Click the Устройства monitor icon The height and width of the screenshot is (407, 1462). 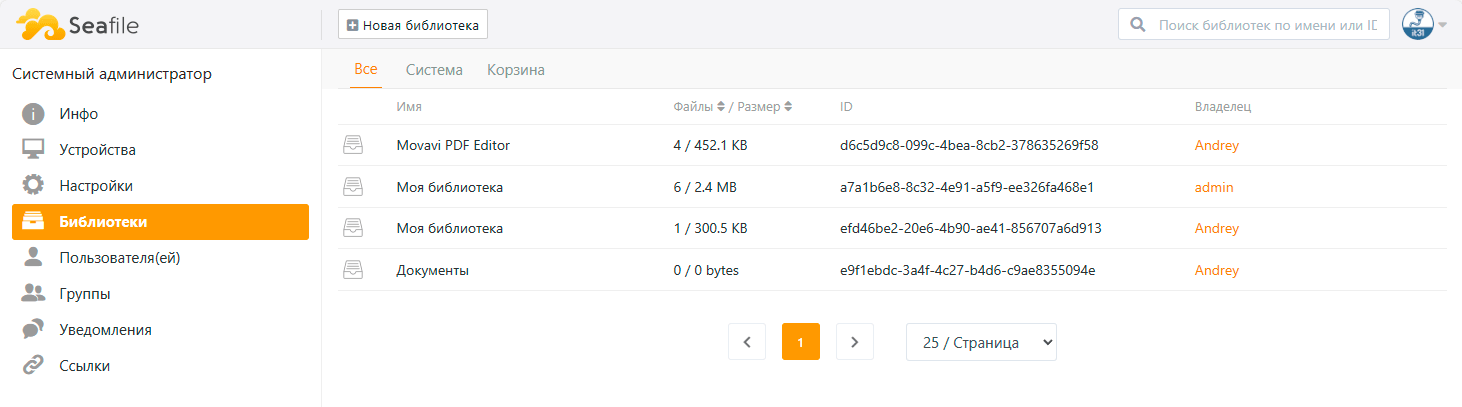point(34,150)
